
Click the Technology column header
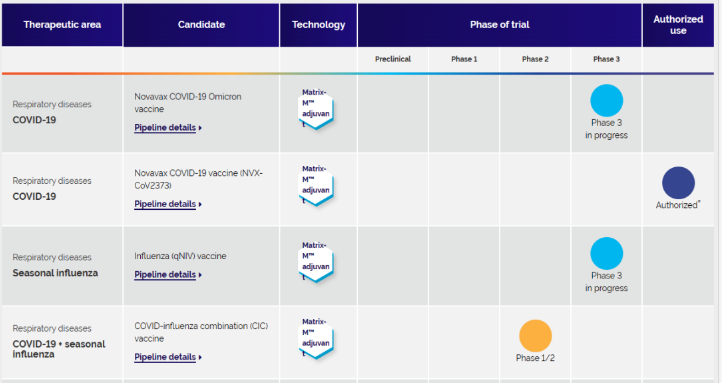coord(319,25)
